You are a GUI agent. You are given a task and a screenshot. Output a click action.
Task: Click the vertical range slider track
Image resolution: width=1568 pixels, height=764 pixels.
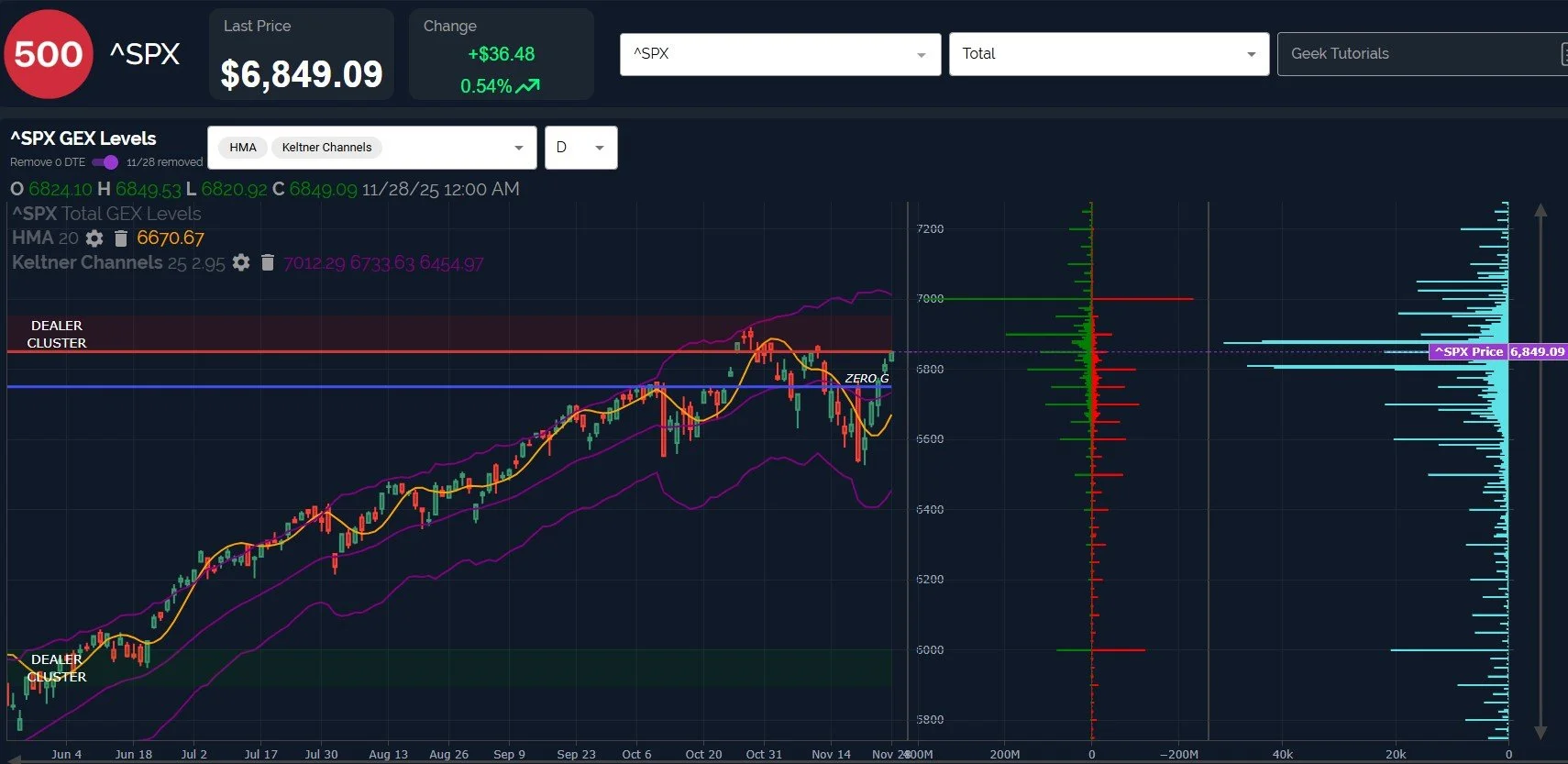point(1540,471)
